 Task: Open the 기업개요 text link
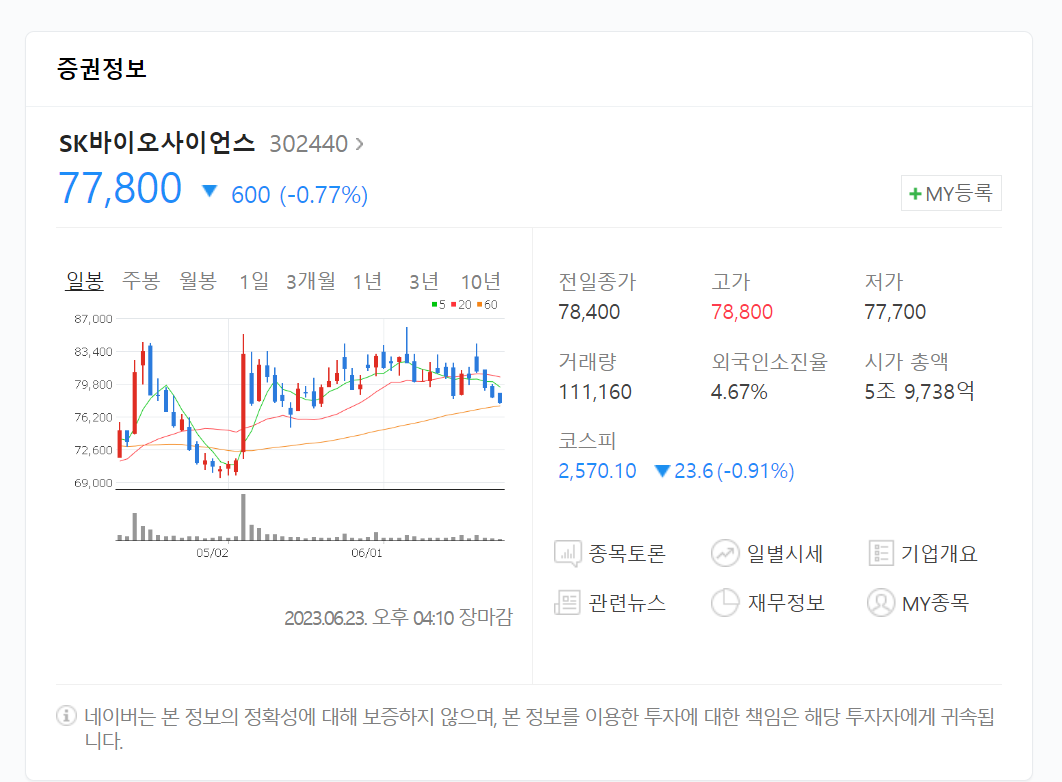pos(939,554)
